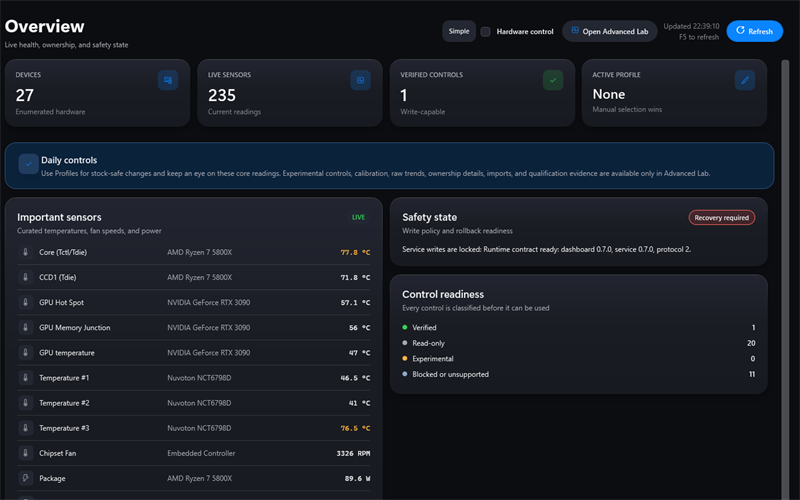This screenshot has width=800, height=500.
Task: Click the 3326 RPM Chipset Fan value
Action: (x=354, y=453)
